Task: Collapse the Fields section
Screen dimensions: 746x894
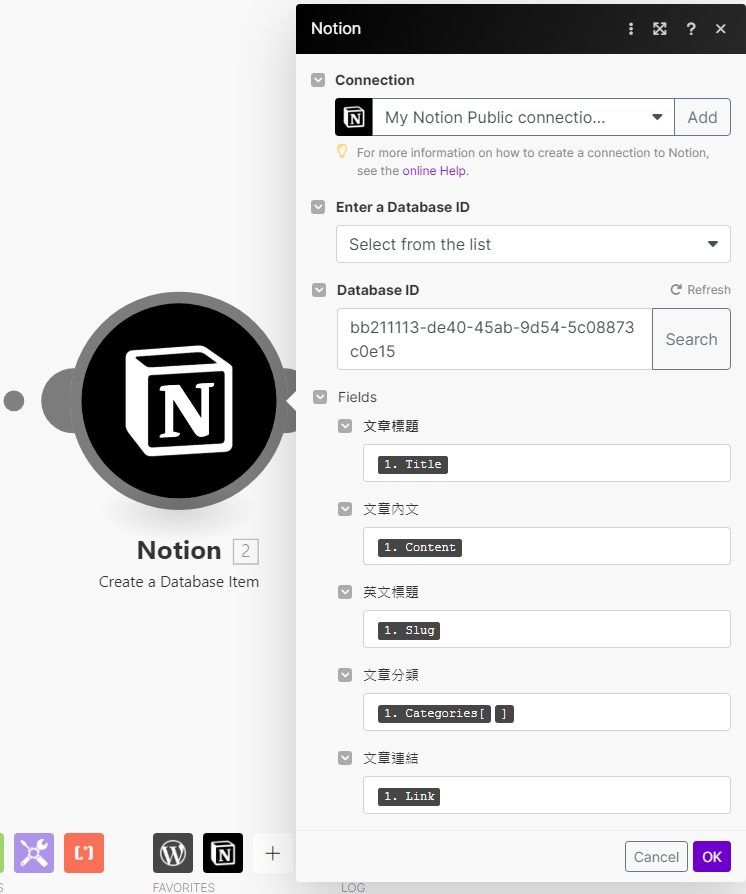Action: (318, 396)
